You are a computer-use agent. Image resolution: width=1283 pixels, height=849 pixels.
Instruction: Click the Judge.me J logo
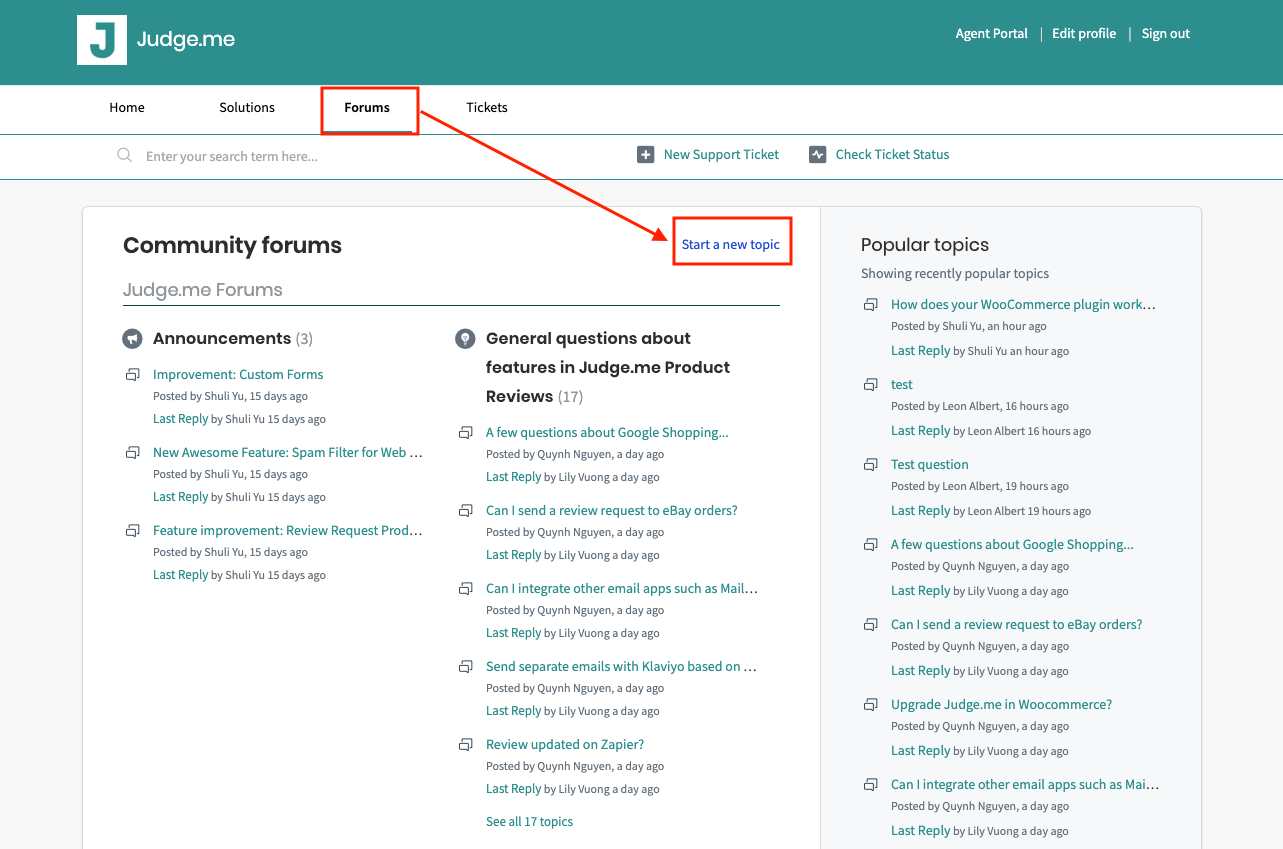click(102, 40)
